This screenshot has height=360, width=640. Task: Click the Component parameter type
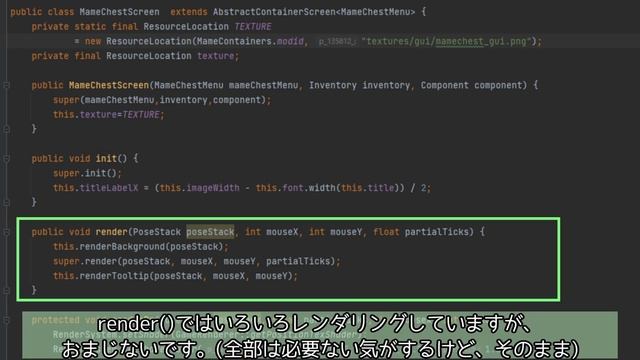pyautogui.click(x=445, y=85)
